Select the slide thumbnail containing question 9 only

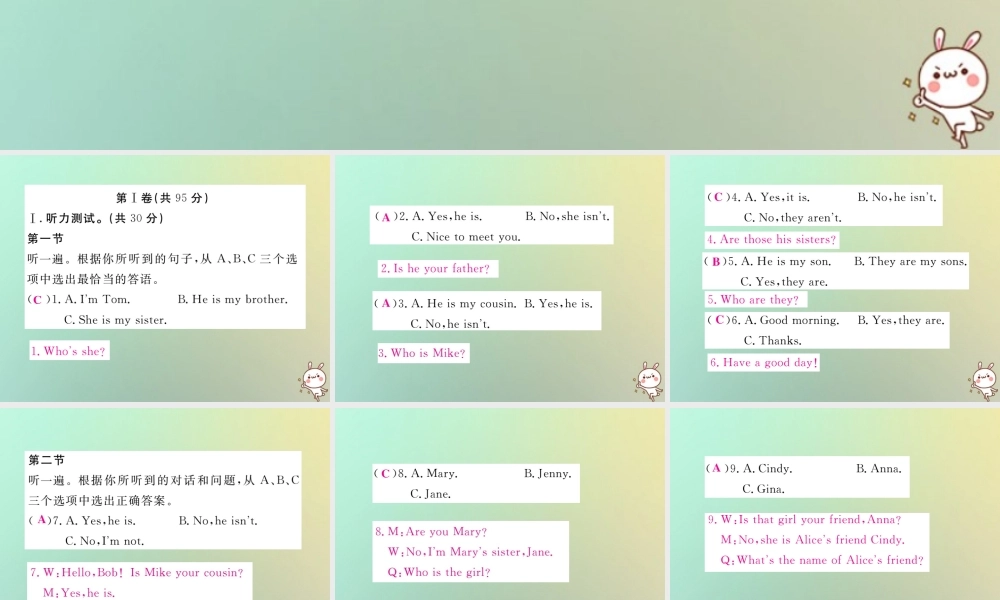pyautogui.click(x=835, y=504)
